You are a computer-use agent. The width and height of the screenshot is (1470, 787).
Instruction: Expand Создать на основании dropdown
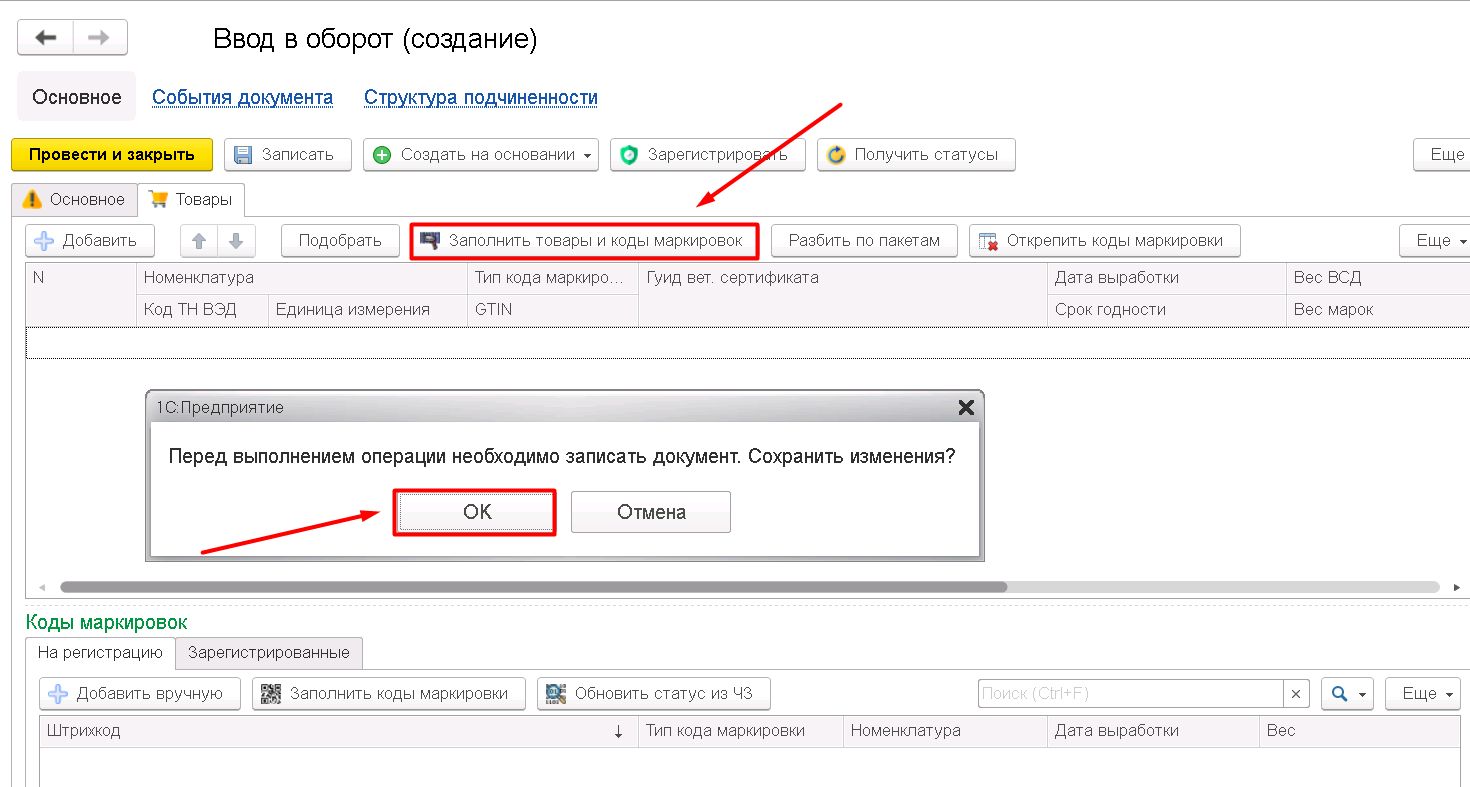coord(587,155)
